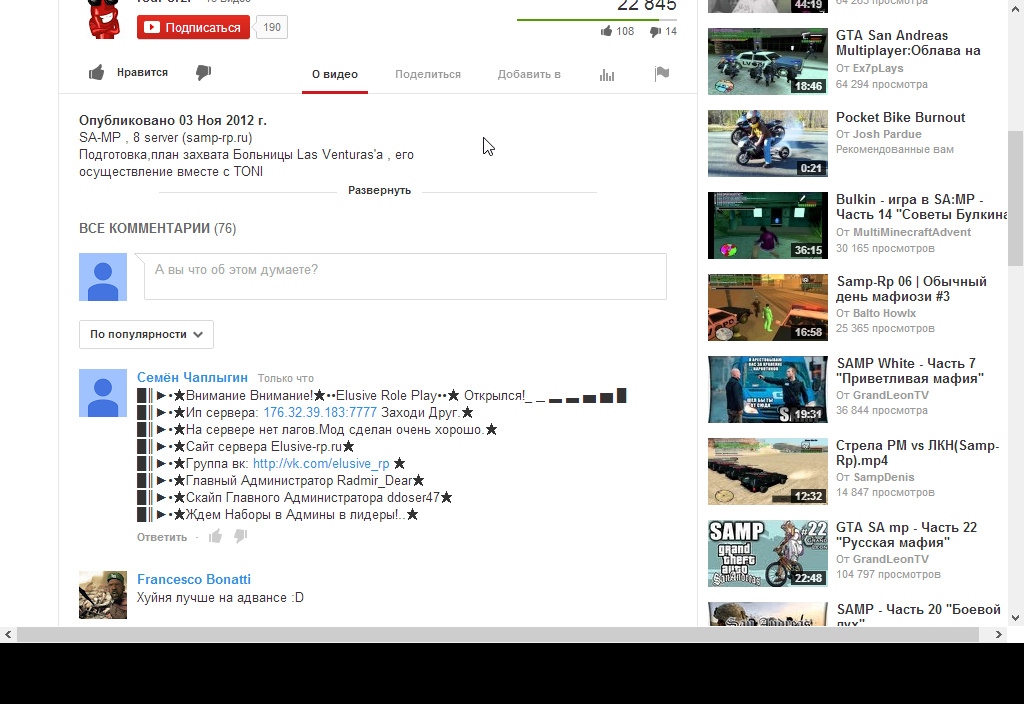Select the О видео tab
1024x704 pixels.
click(335, 74)
